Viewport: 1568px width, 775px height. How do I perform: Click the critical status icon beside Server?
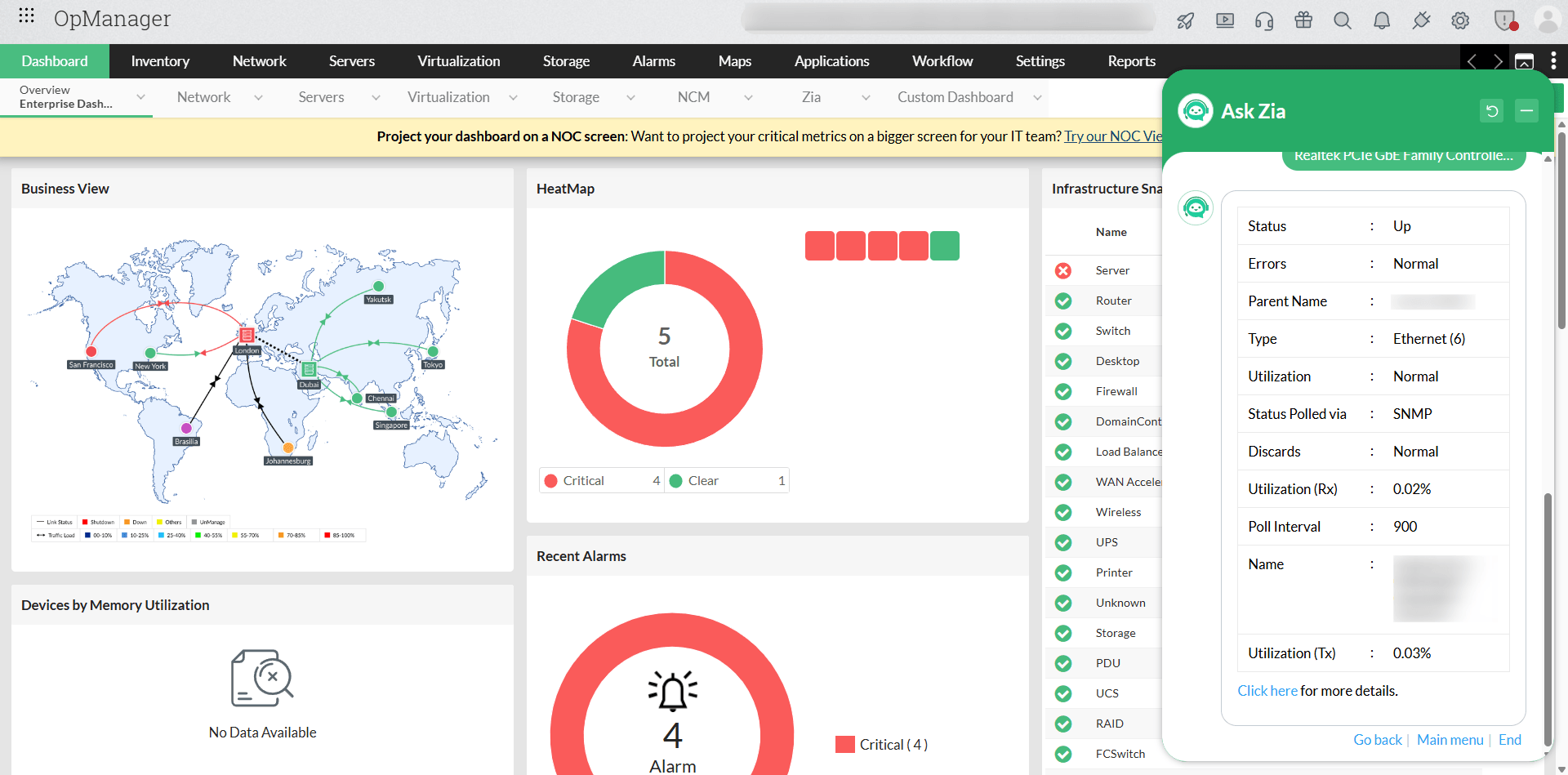pos(1063,270)
